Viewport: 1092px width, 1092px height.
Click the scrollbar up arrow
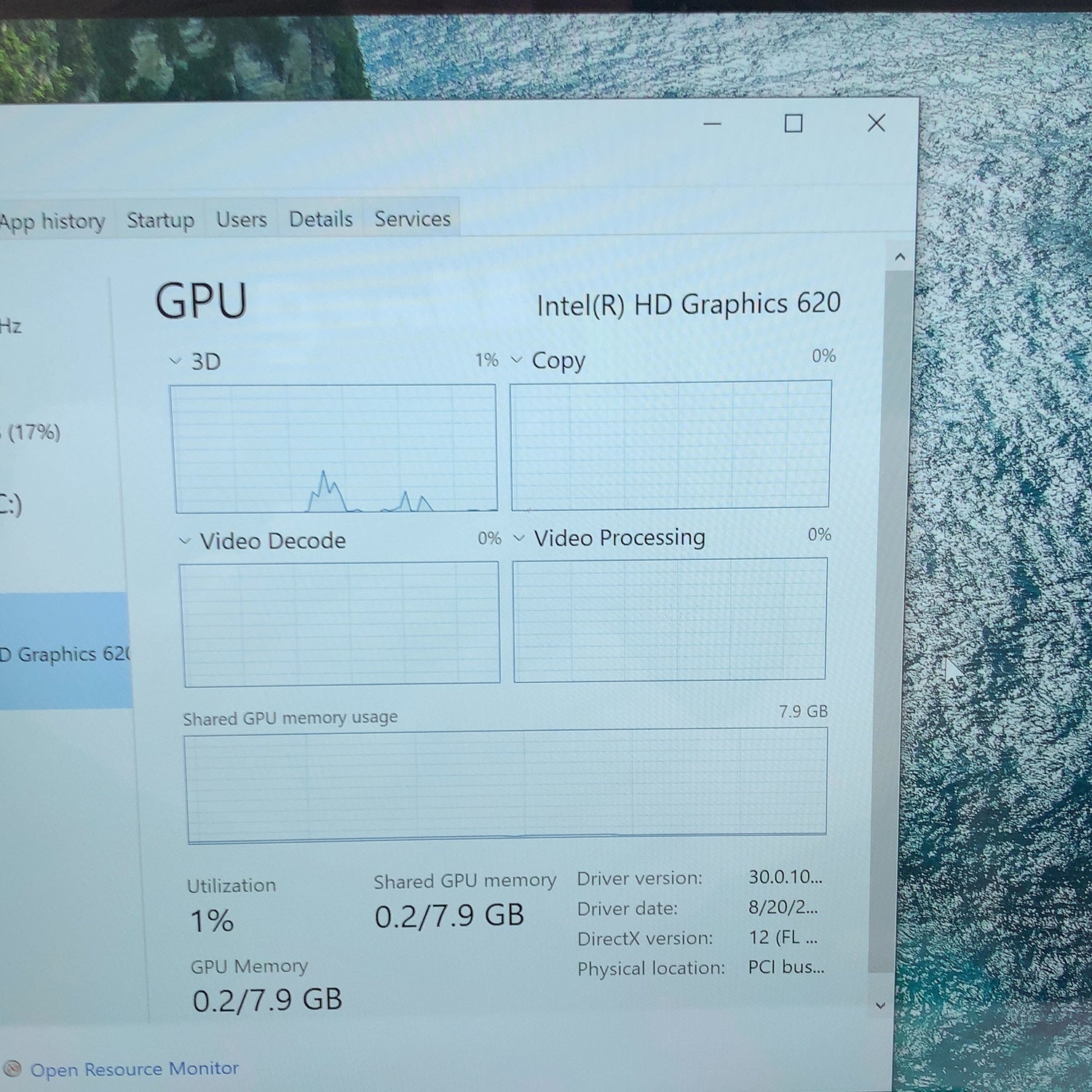(900, 257)
